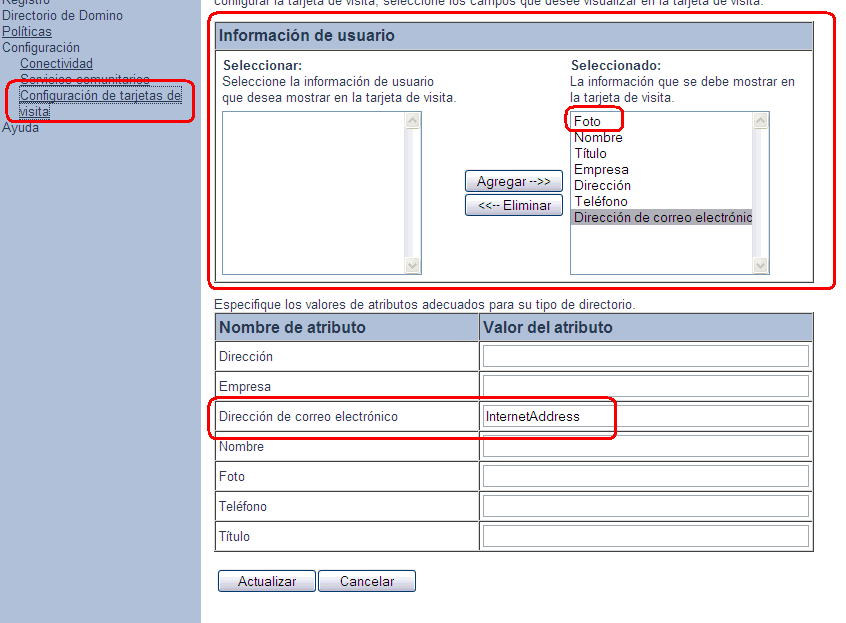Open the Conectividad settings link
This screenshot has width=846, height=623.
pyautogui.click(x=57, y=64)
